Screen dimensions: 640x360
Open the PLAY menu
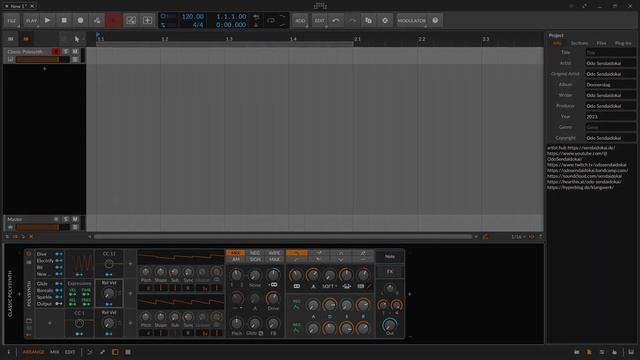[x=31, y=20]
